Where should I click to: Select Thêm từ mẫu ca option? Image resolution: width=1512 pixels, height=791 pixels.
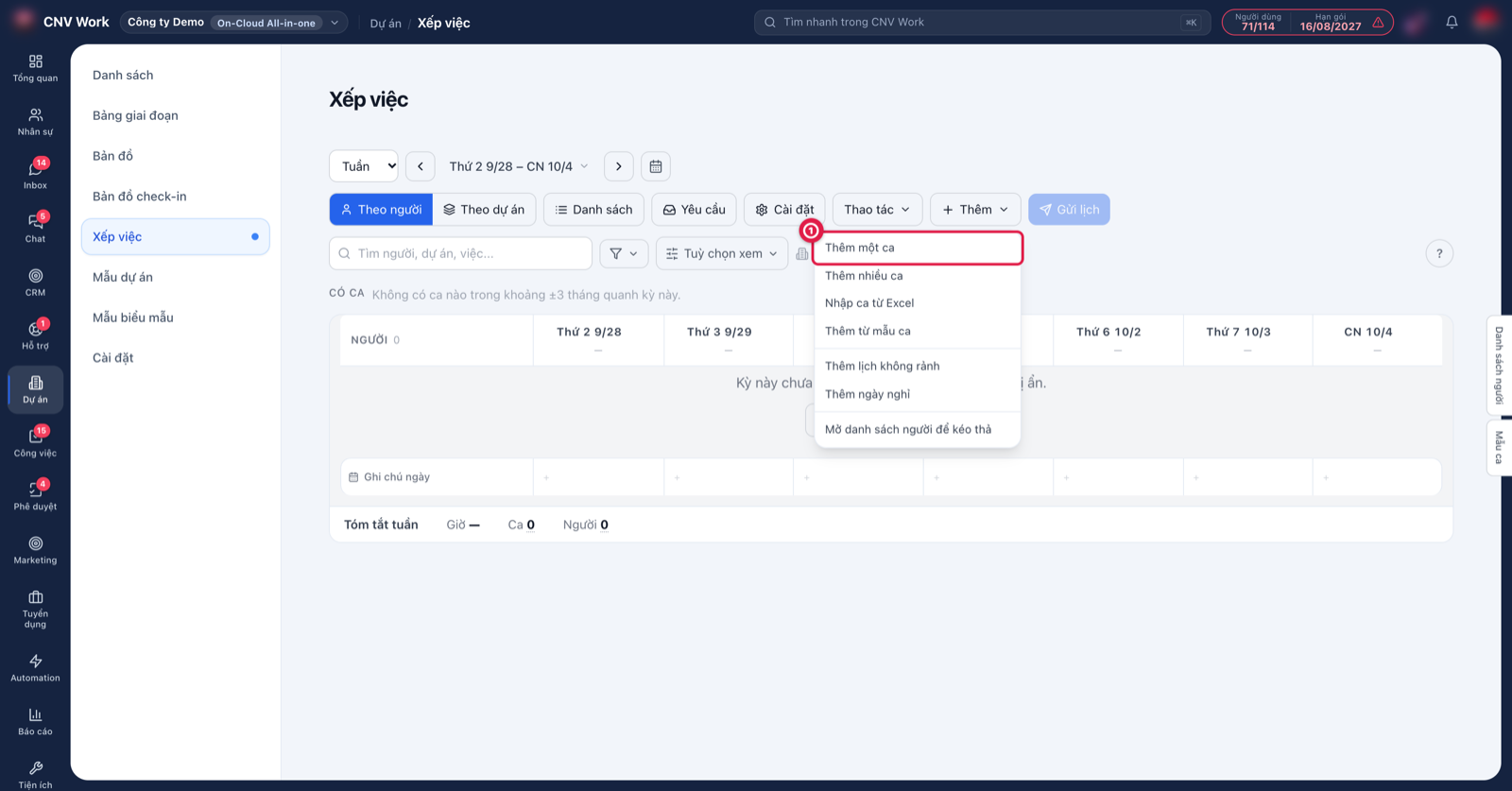918,332
